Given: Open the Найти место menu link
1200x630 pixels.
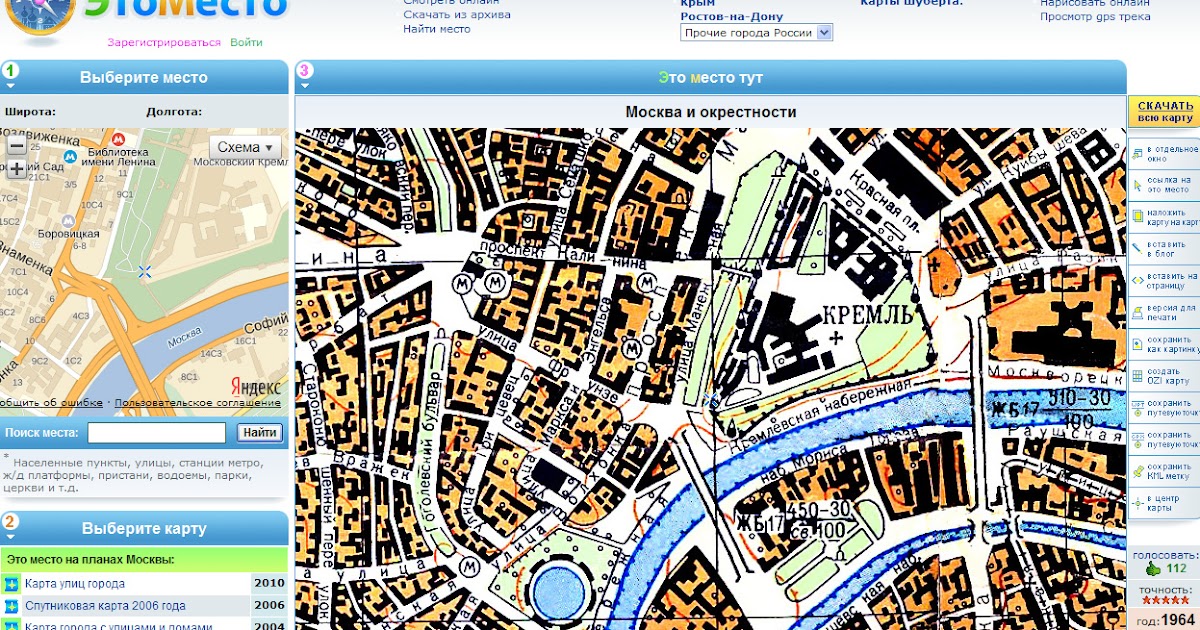Looking at the screenshot, I should 437,29.
